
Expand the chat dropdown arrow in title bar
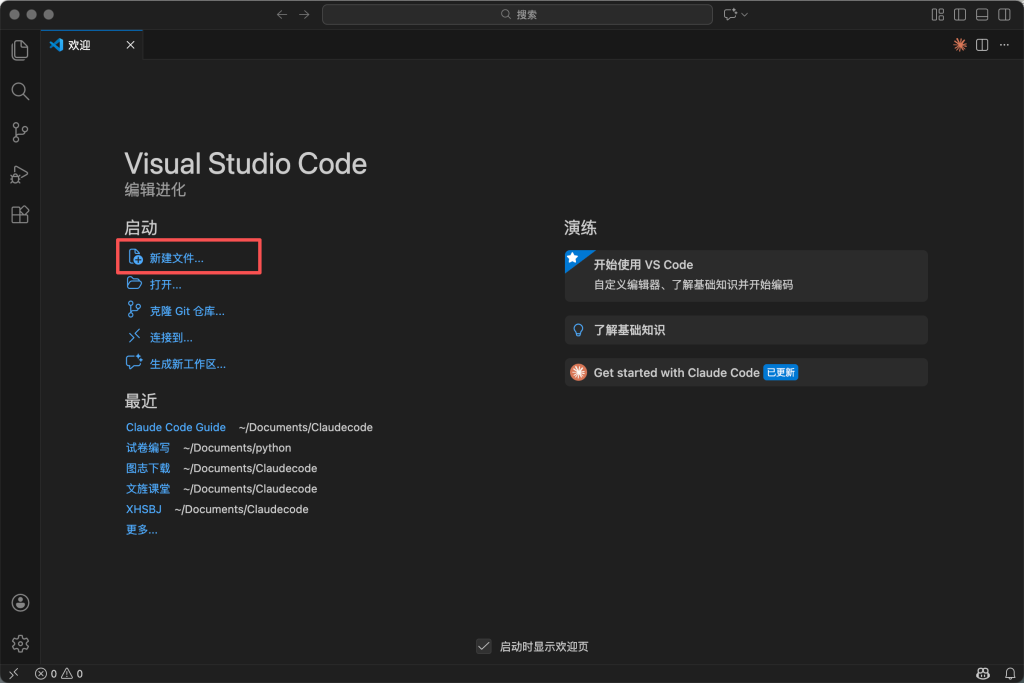pos(745,15)
